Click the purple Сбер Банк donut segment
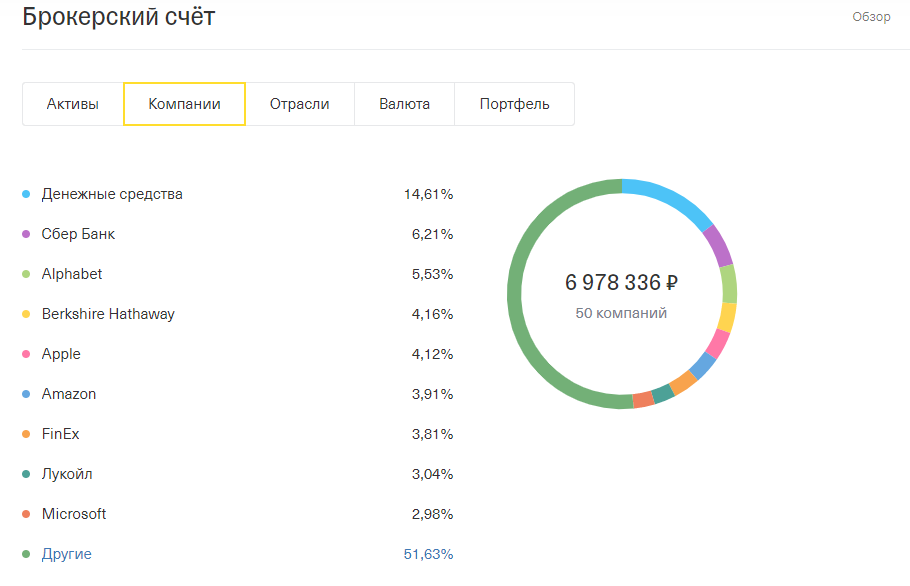 [x=718, y=245]
